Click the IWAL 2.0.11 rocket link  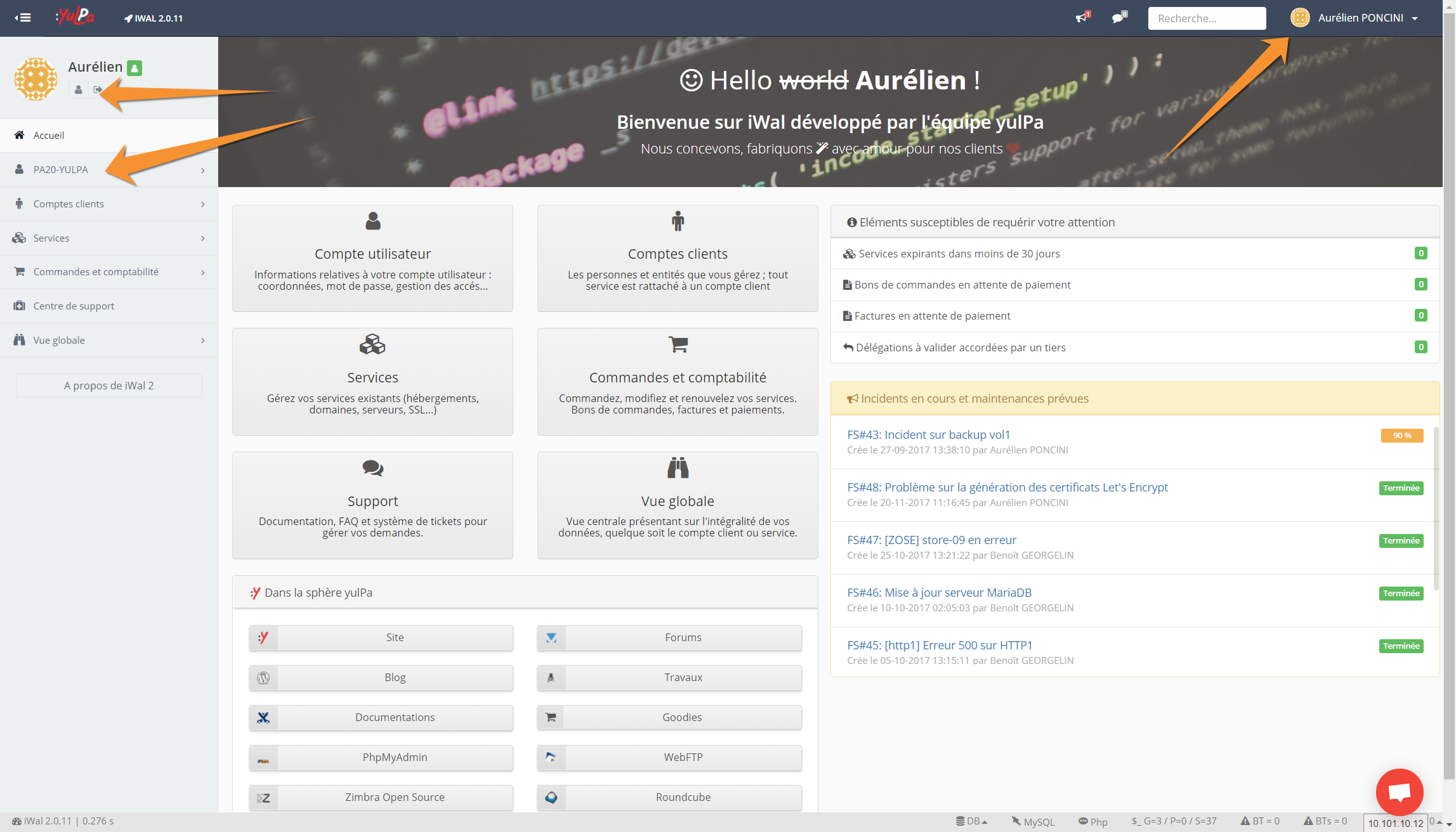coord(154,18)
